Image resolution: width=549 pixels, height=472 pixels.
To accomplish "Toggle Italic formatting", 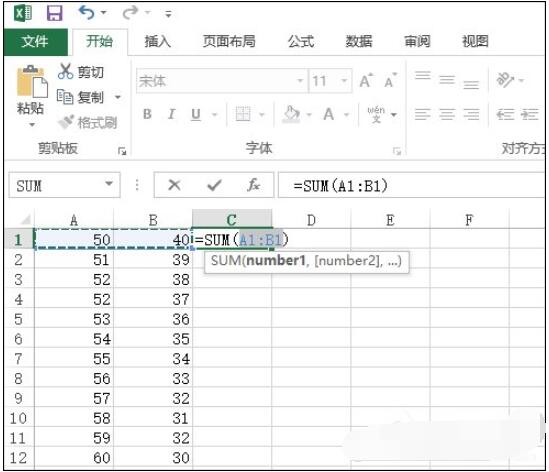I will click(x=172, y=114).
